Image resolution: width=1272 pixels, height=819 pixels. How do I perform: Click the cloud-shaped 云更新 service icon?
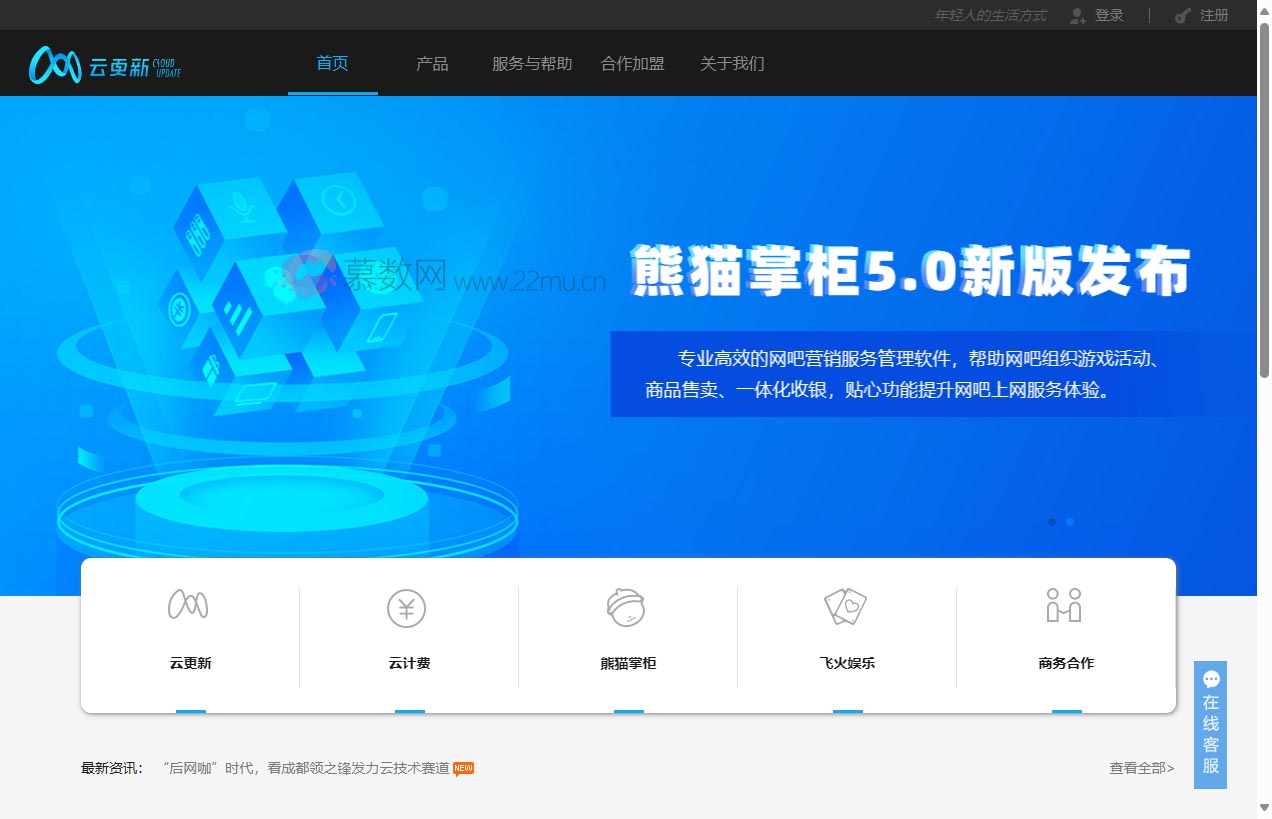click(188, 605)
